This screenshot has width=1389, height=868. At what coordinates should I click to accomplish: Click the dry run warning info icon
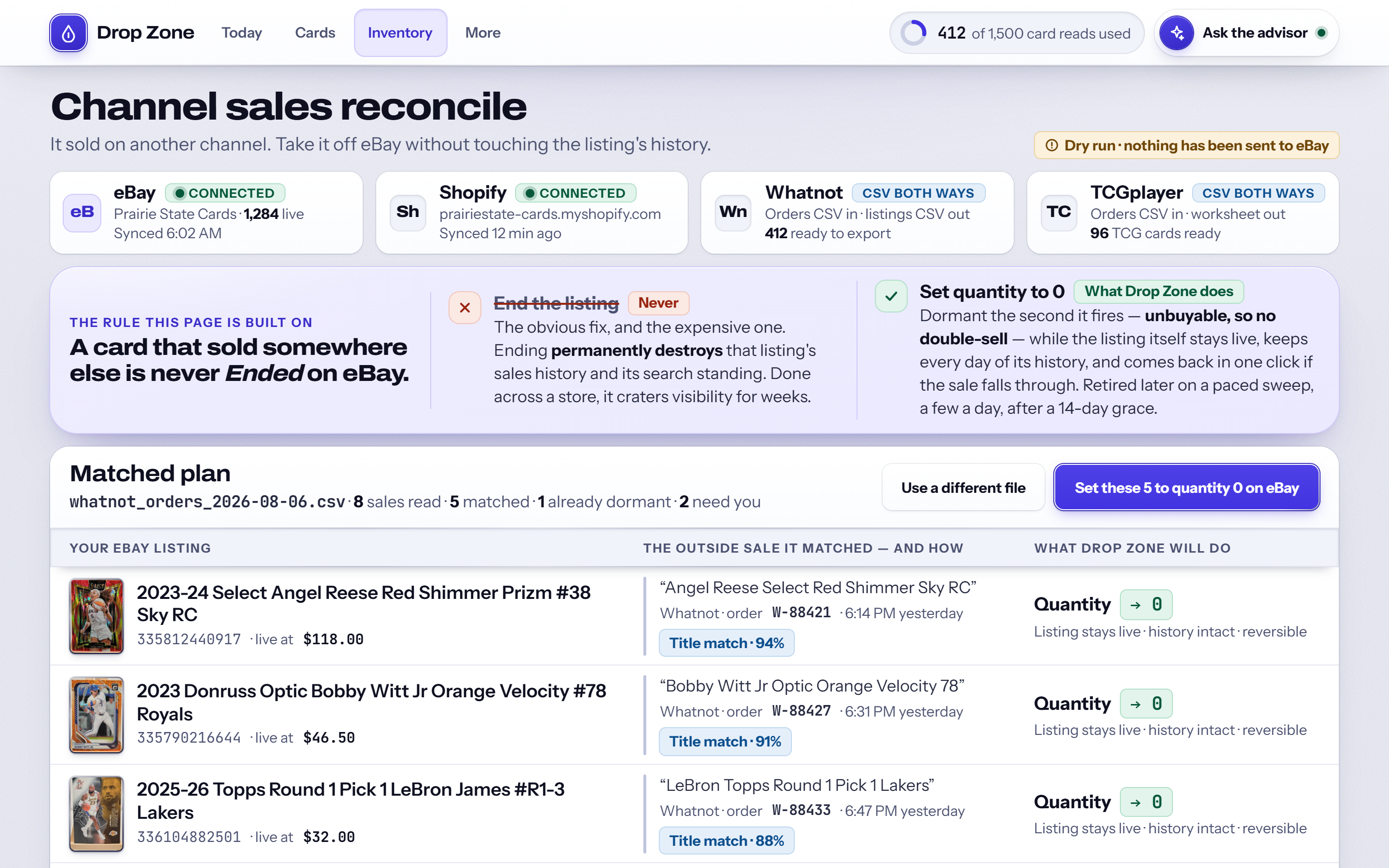tap(1051, 145)
